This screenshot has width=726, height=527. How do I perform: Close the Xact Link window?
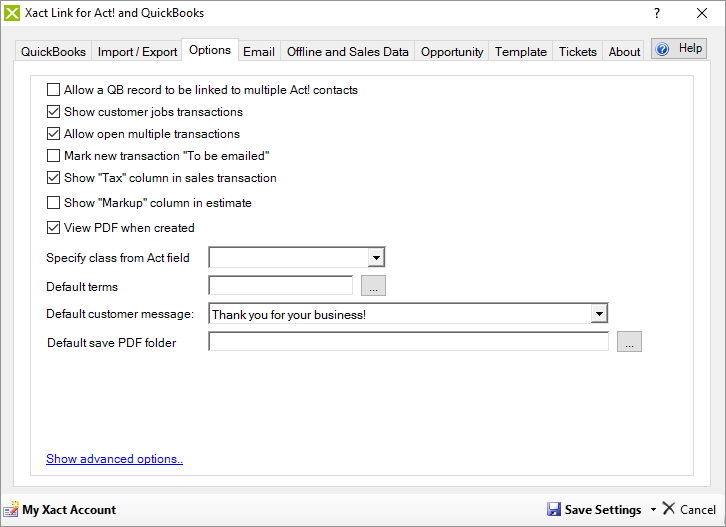point(702,13)
